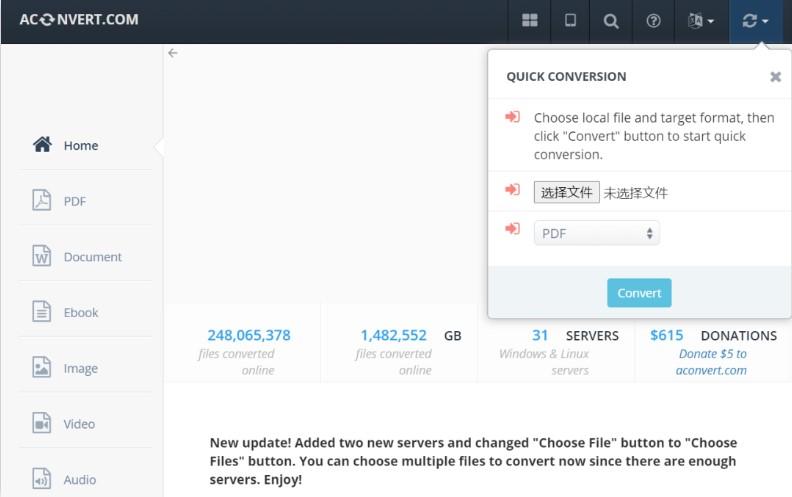Screen dimensions: 792x497
Task: Select the Ebook sidebar icon
Action: [41, 312]
